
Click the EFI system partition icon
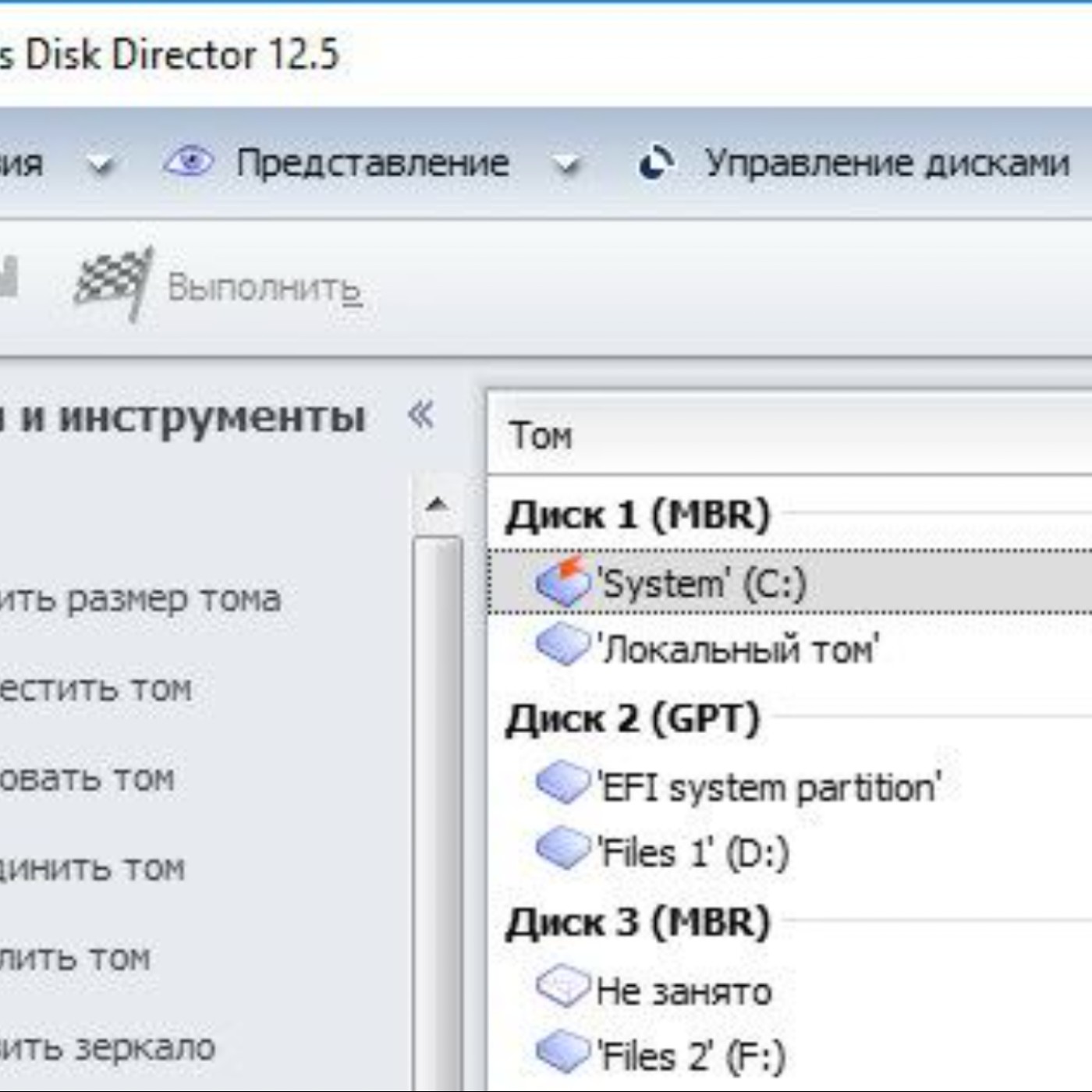click(563, 783)
